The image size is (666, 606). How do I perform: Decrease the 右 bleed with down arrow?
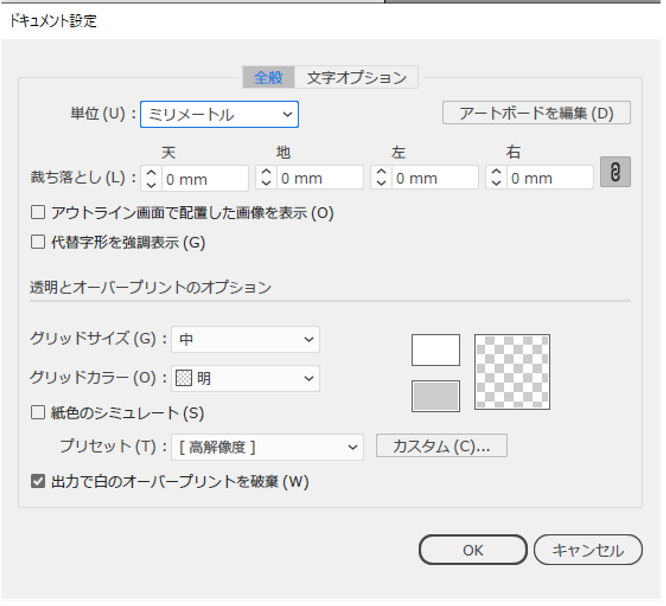[x=496, y=183]
